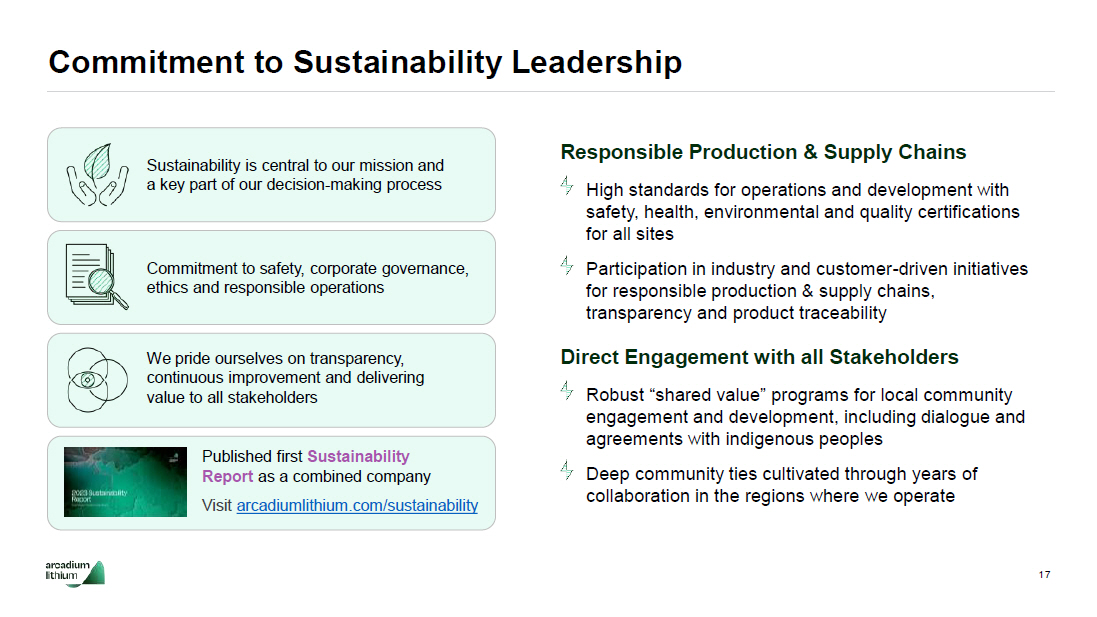Click text 'value to all stakeholders'
This screenshot has height=617, width=1097.
pos(232,397)
